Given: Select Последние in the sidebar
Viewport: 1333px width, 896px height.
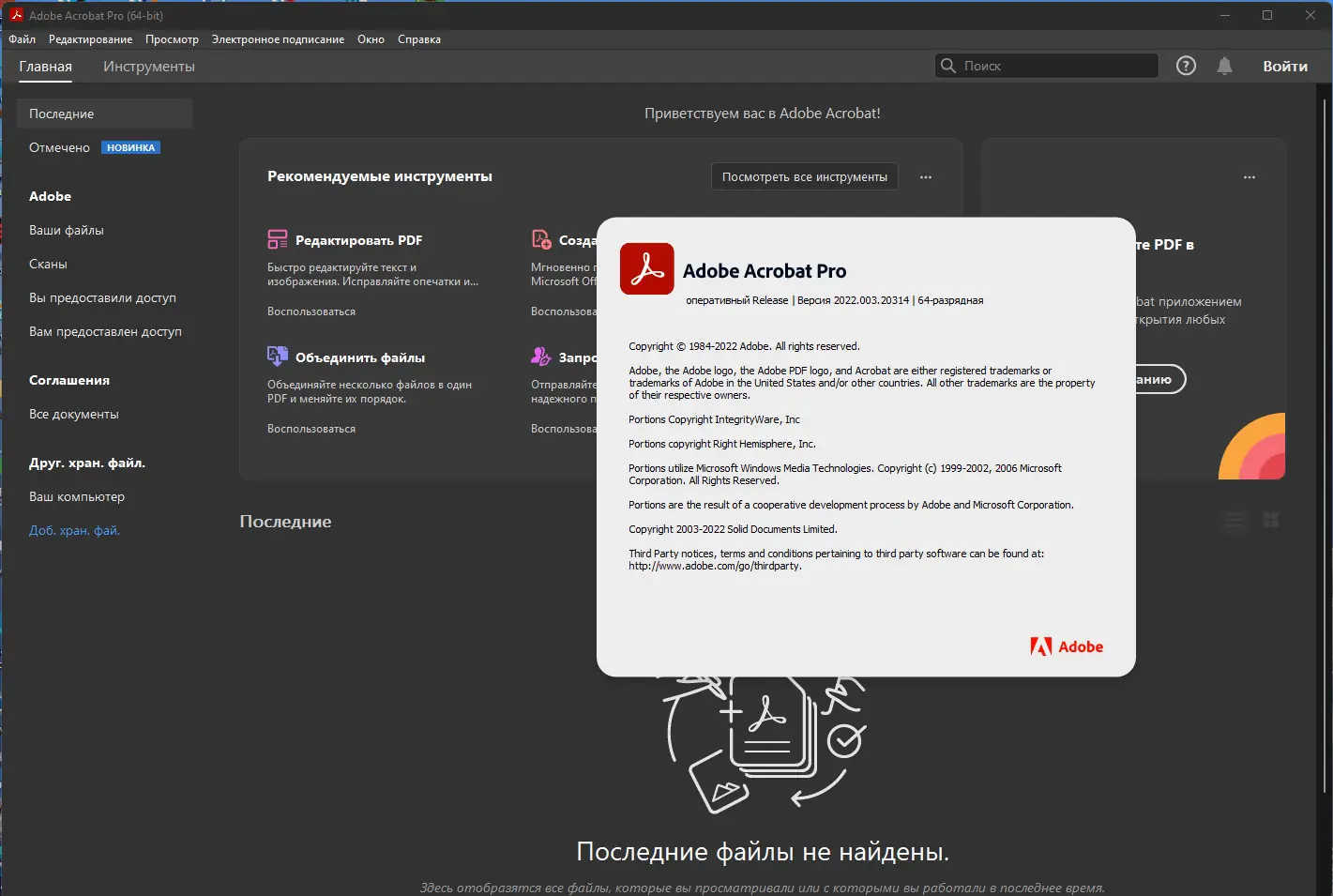Looking at the screenshot, I should 105,114.
